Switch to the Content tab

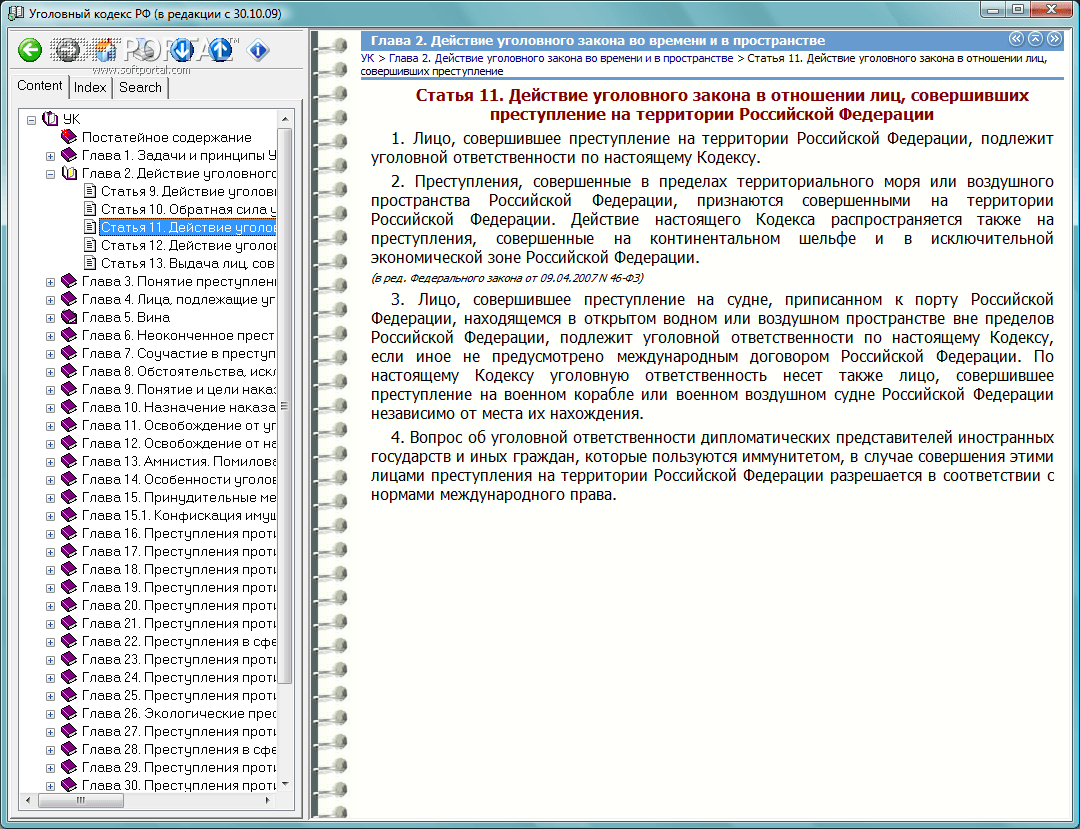pos(39,86)
